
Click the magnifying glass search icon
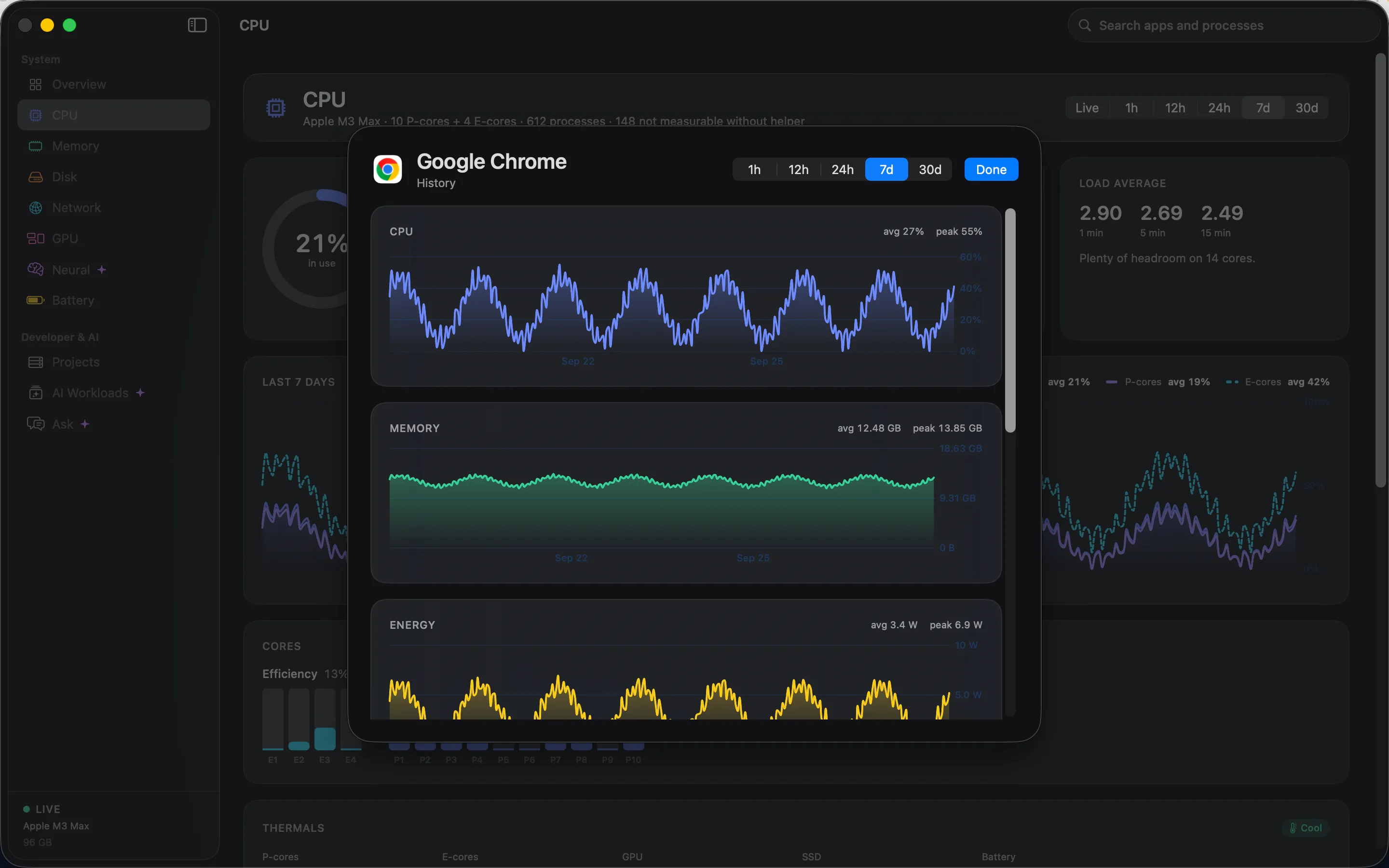click(x=1084, y=25)
